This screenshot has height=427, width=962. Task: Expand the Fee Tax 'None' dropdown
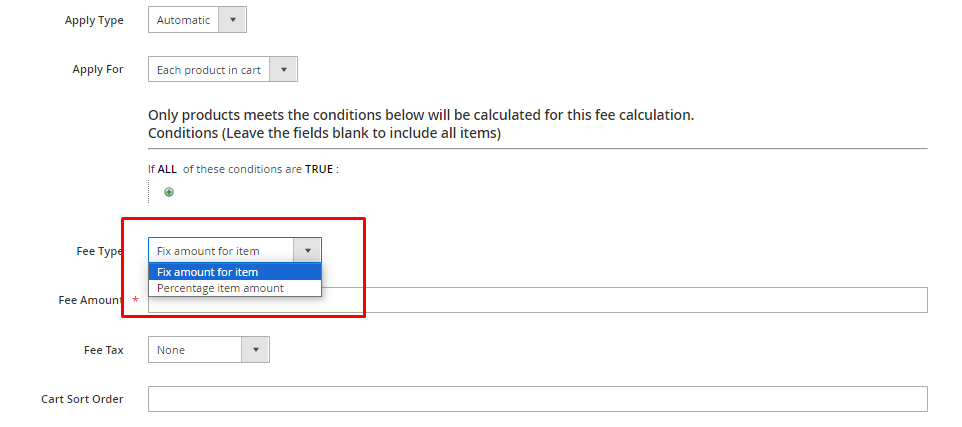[196, 350]
